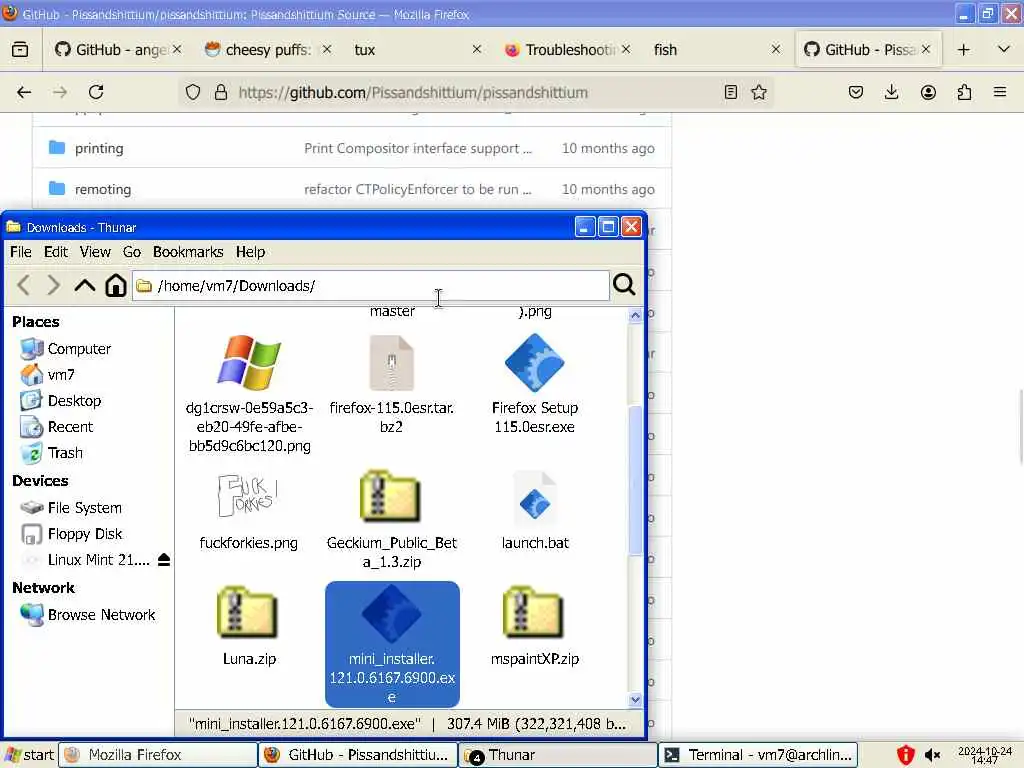Select Geckium_Public_Beta_1.3.zip archive
Screen dimensions: 1024x768
pos(391,520)
